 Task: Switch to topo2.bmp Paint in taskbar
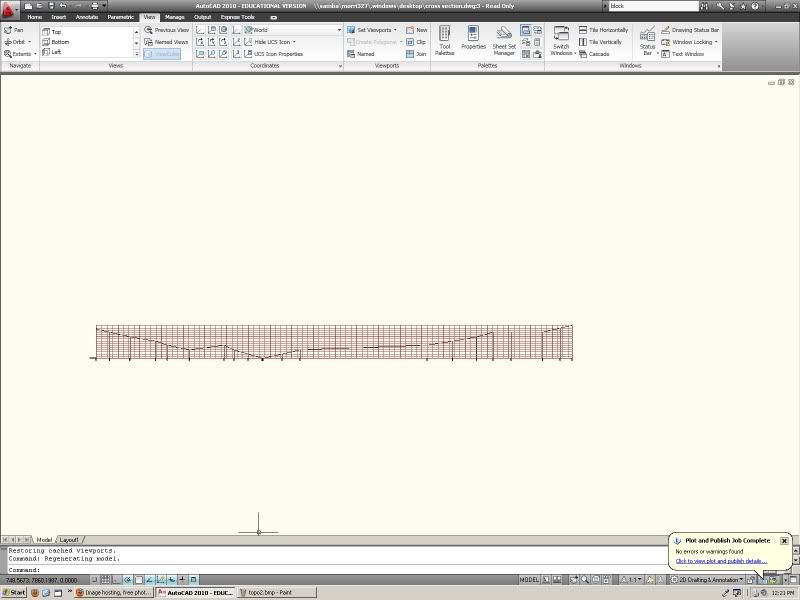pos(276,592)
